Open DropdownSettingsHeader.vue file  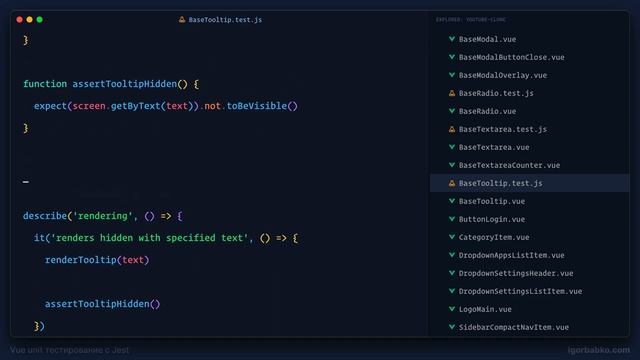[516, 273]
